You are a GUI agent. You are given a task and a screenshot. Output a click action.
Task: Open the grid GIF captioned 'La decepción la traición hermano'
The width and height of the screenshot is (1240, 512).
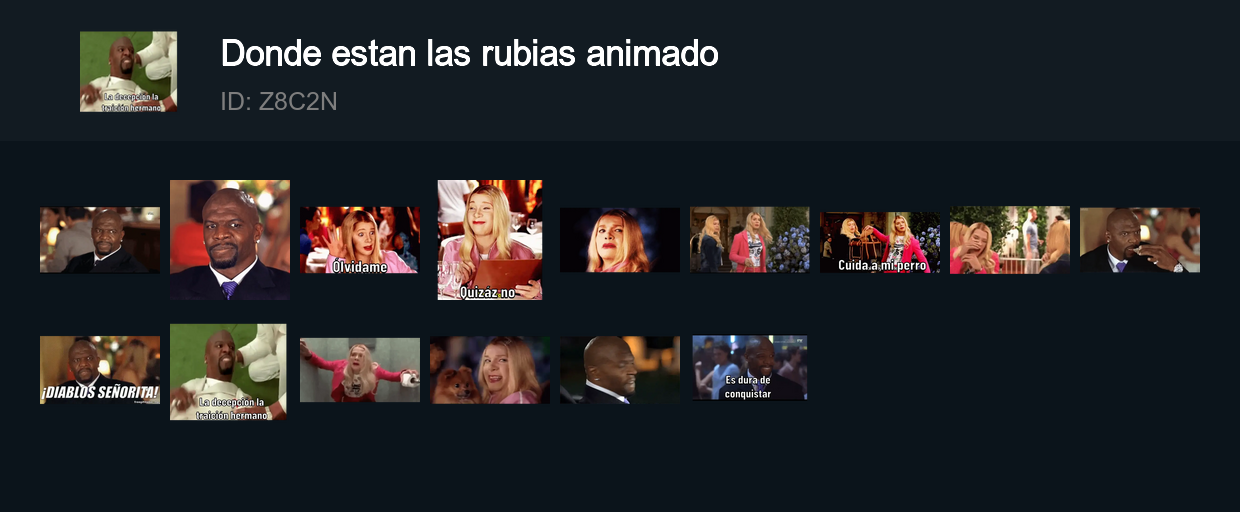pyautogui.click(x=228, y=372)
